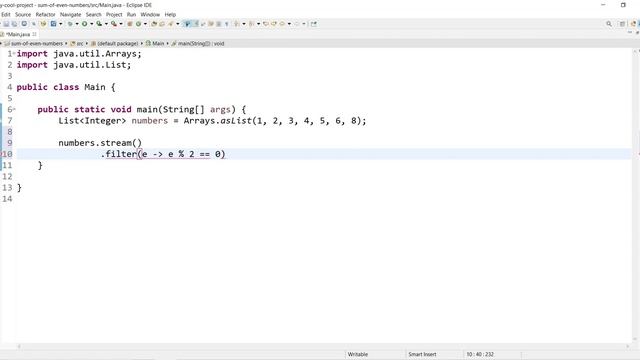Click (default package) in the breadcrumb

point(118,43)
